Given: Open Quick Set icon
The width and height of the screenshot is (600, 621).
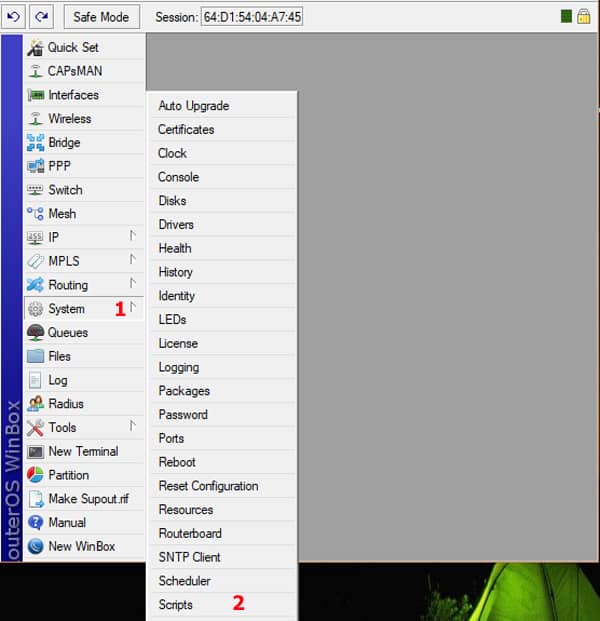Looking at the screenshot, I should 35,48.
